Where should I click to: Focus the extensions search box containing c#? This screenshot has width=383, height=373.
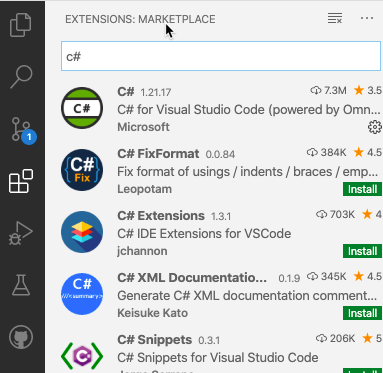pyautogui.click(x=221, y=56)
